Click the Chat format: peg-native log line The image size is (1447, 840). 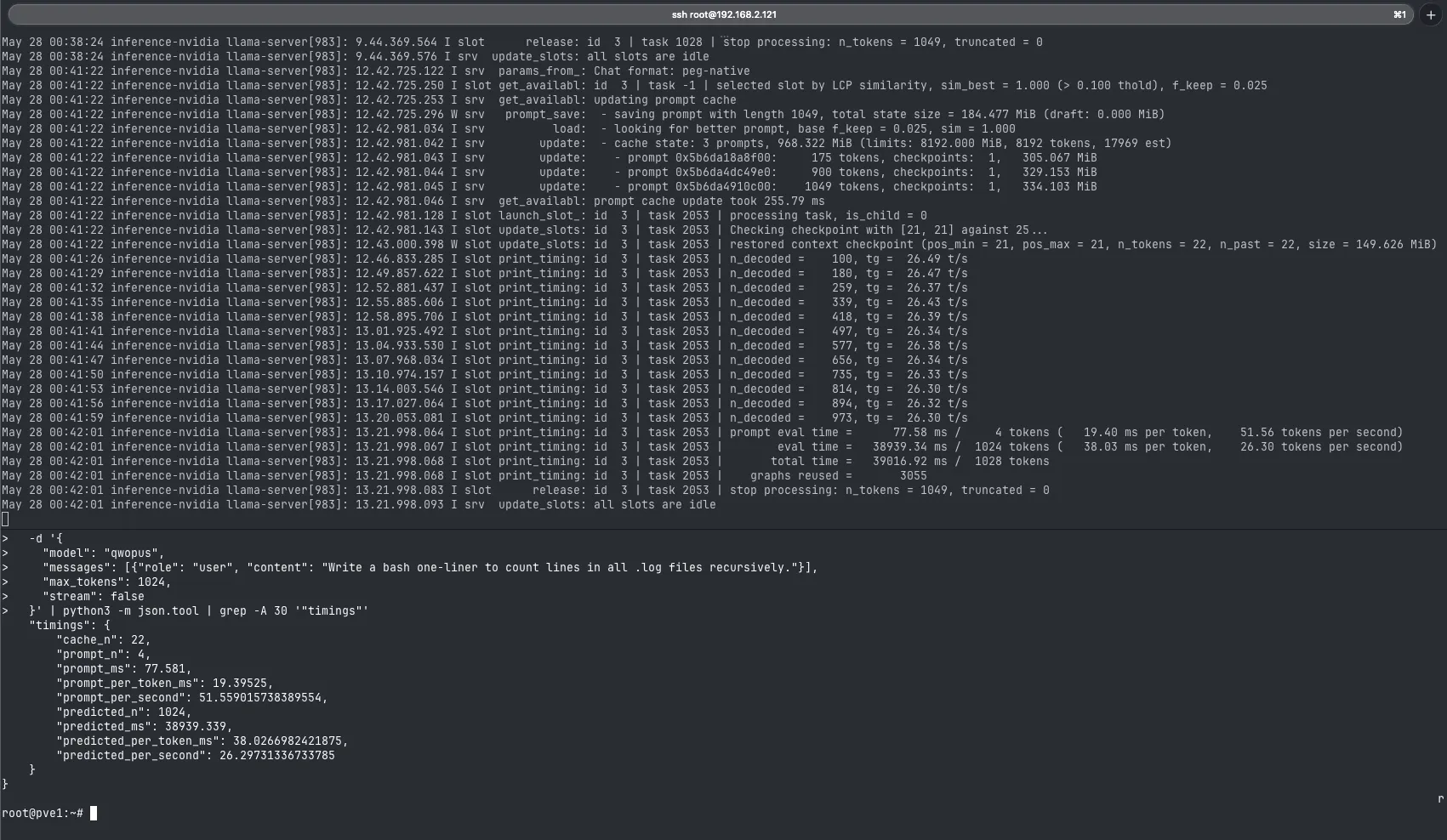[x=376, y=71]
